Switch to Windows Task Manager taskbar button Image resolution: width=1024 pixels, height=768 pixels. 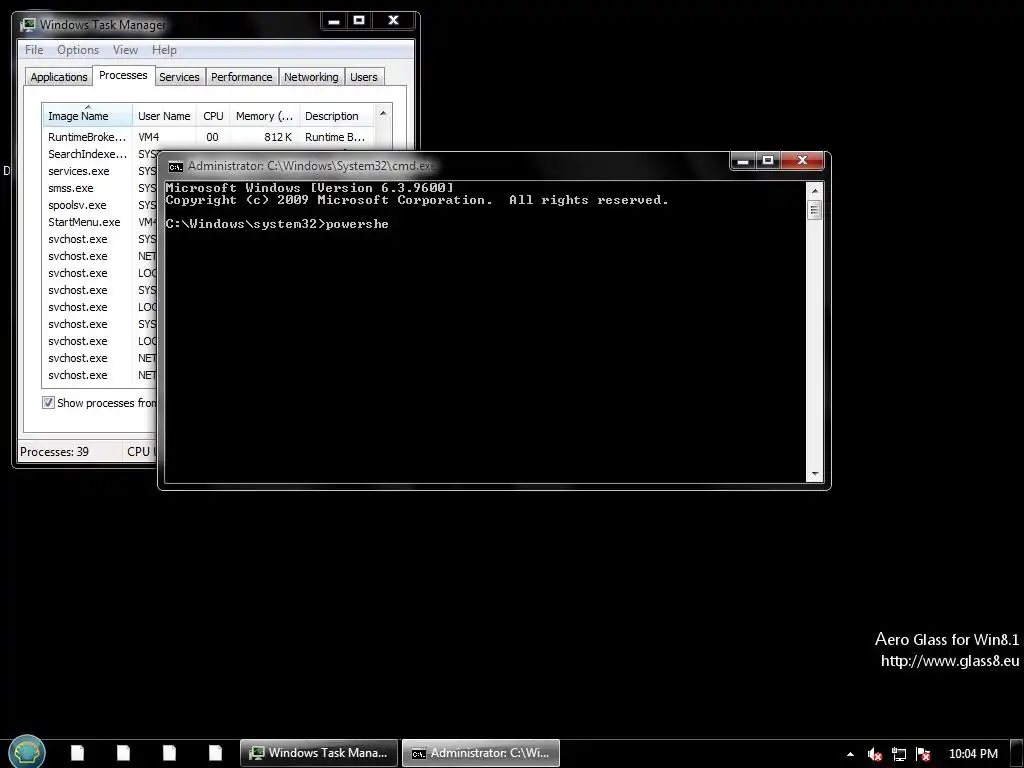click(x=319, y=753)
